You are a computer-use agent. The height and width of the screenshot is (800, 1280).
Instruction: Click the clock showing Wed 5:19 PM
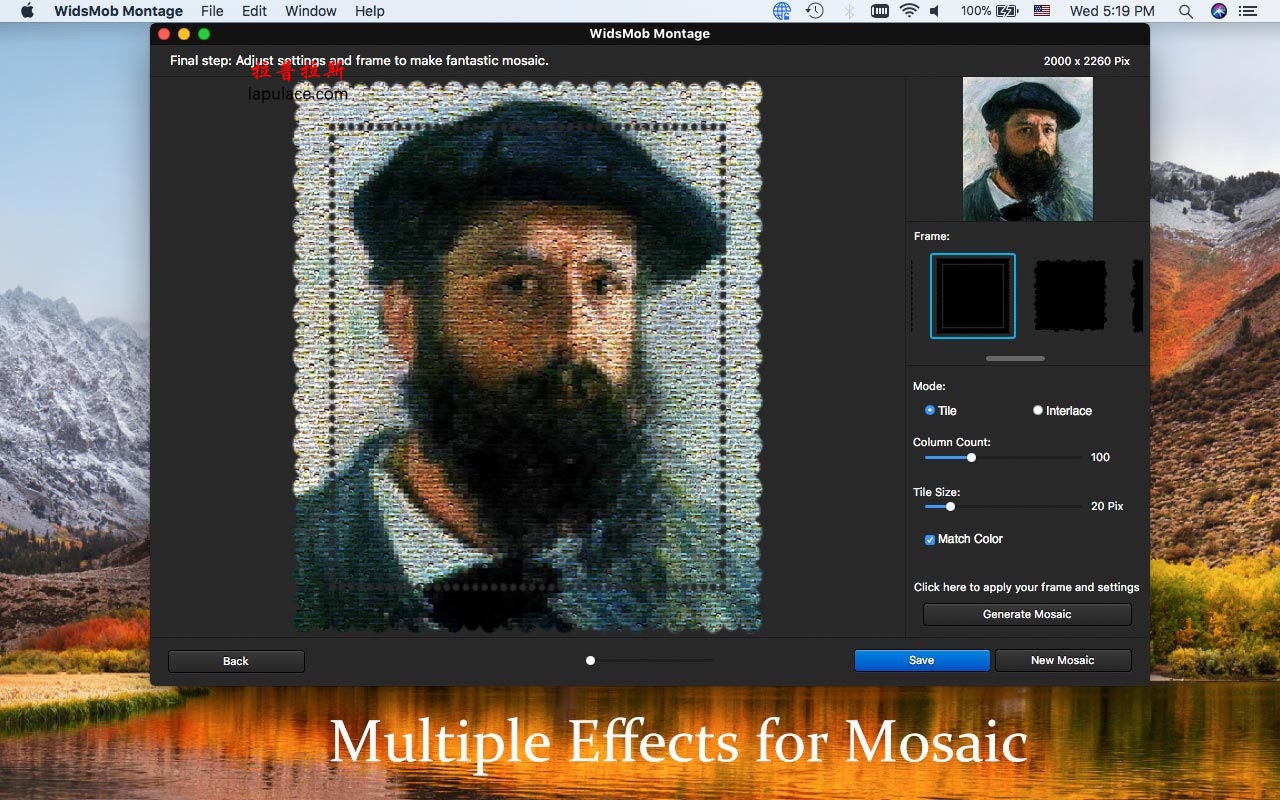click(x=1112, y=11)
